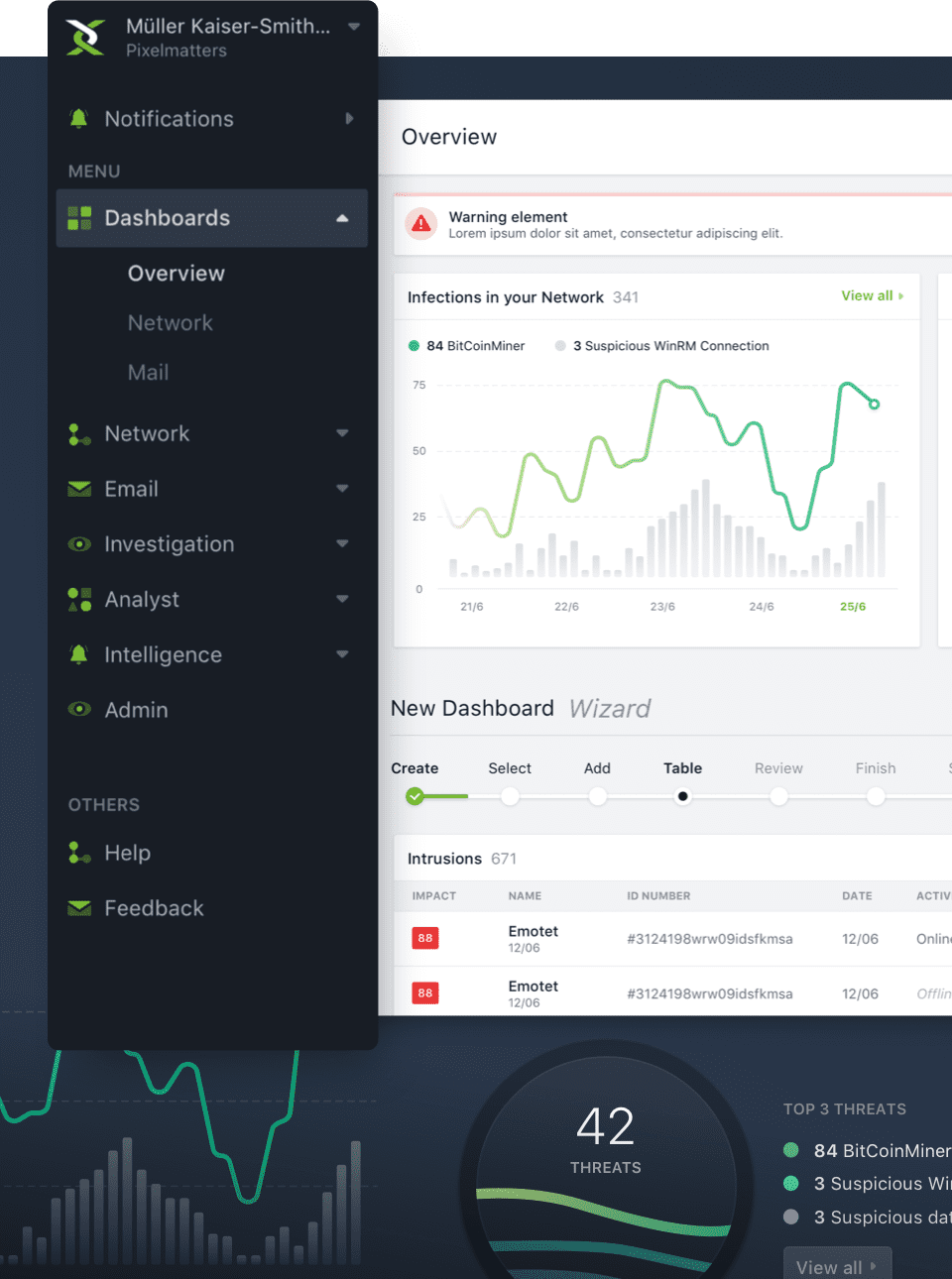
Task: Select the Investigation eye icon
Action: click(x=78, y=543)
